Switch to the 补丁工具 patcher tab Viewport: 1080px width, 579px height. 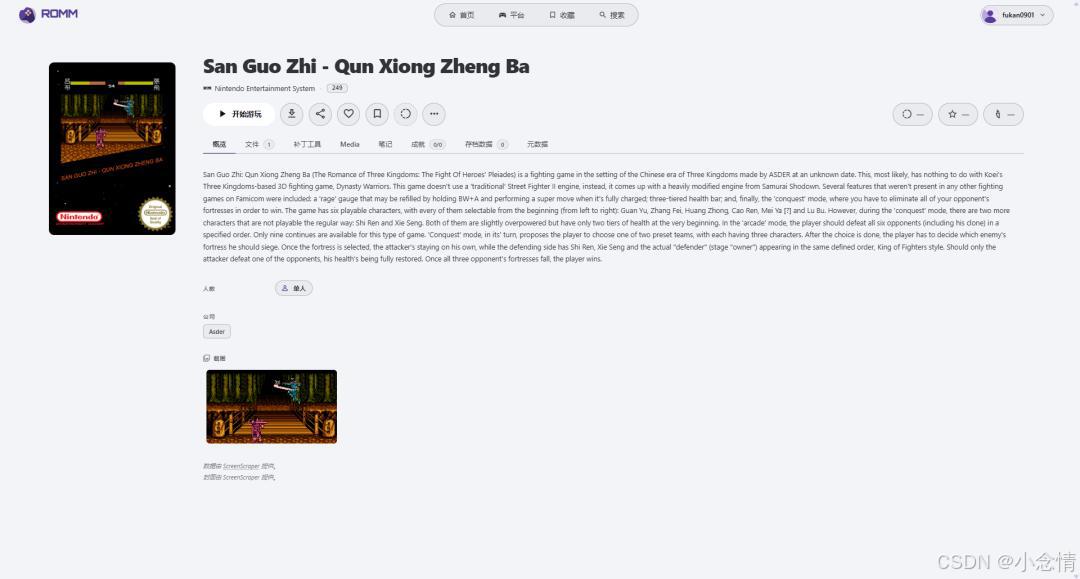[x=307, y=145]
